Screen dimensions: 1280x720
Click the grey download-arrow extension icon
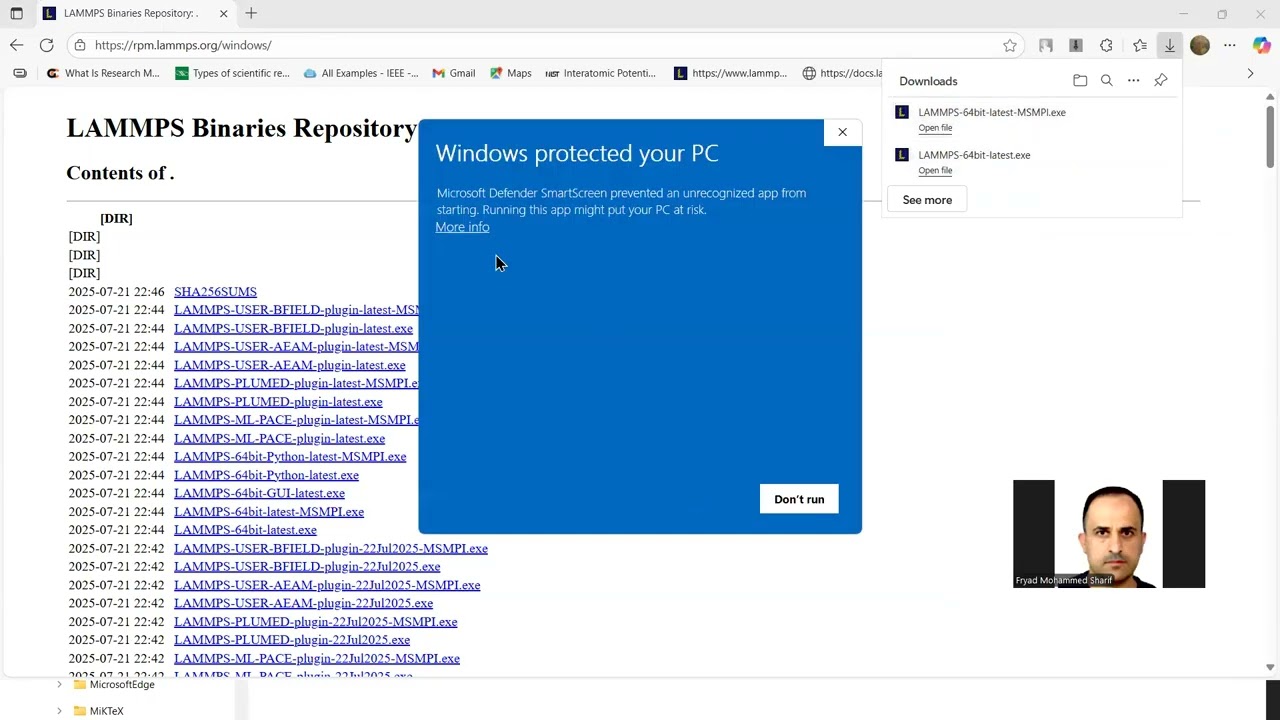[x=1076, y=45]
